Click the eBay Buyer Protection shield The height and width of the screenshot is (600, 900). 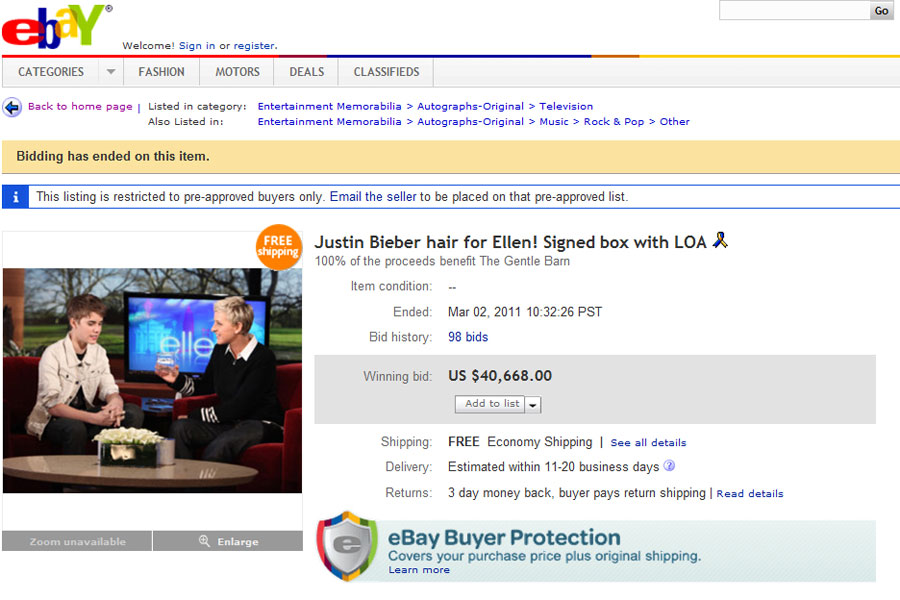[348, 546]
